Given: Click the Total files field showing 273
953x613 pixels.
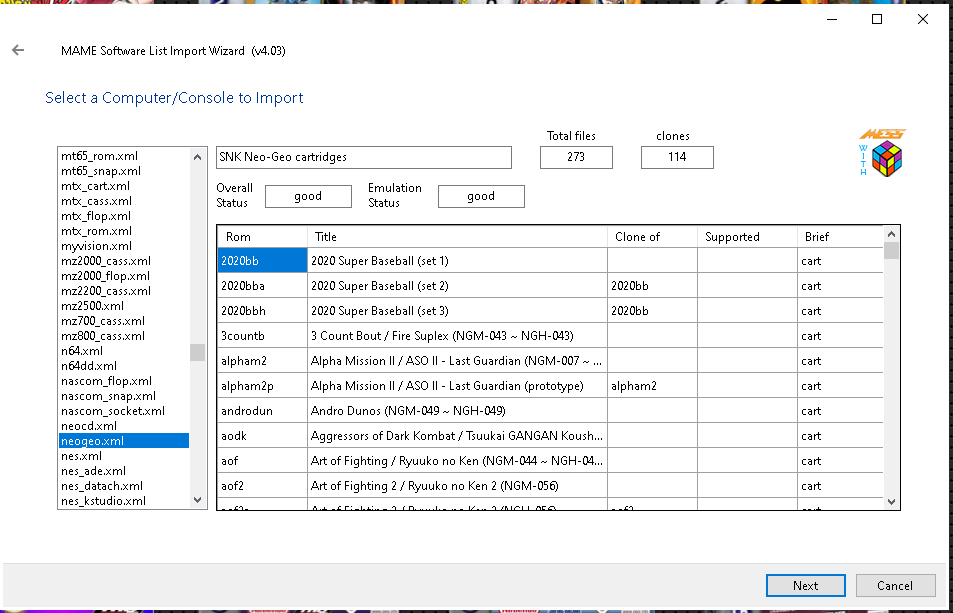Looking at the screenshot, I should tap(576, 157).
